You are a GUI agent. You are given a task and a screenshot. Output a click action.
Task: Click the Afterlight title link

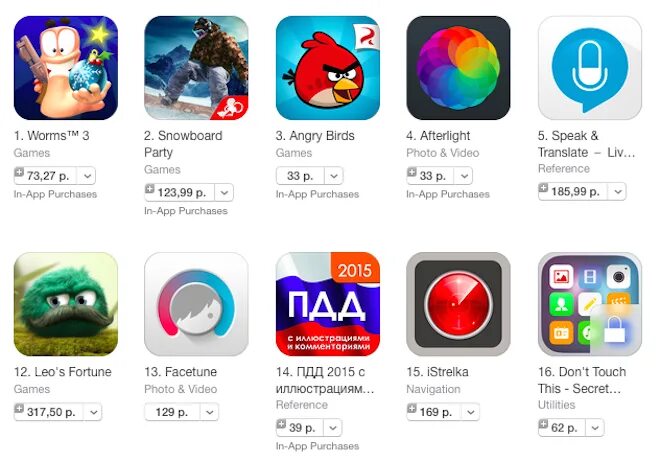[x=438, y=136]
